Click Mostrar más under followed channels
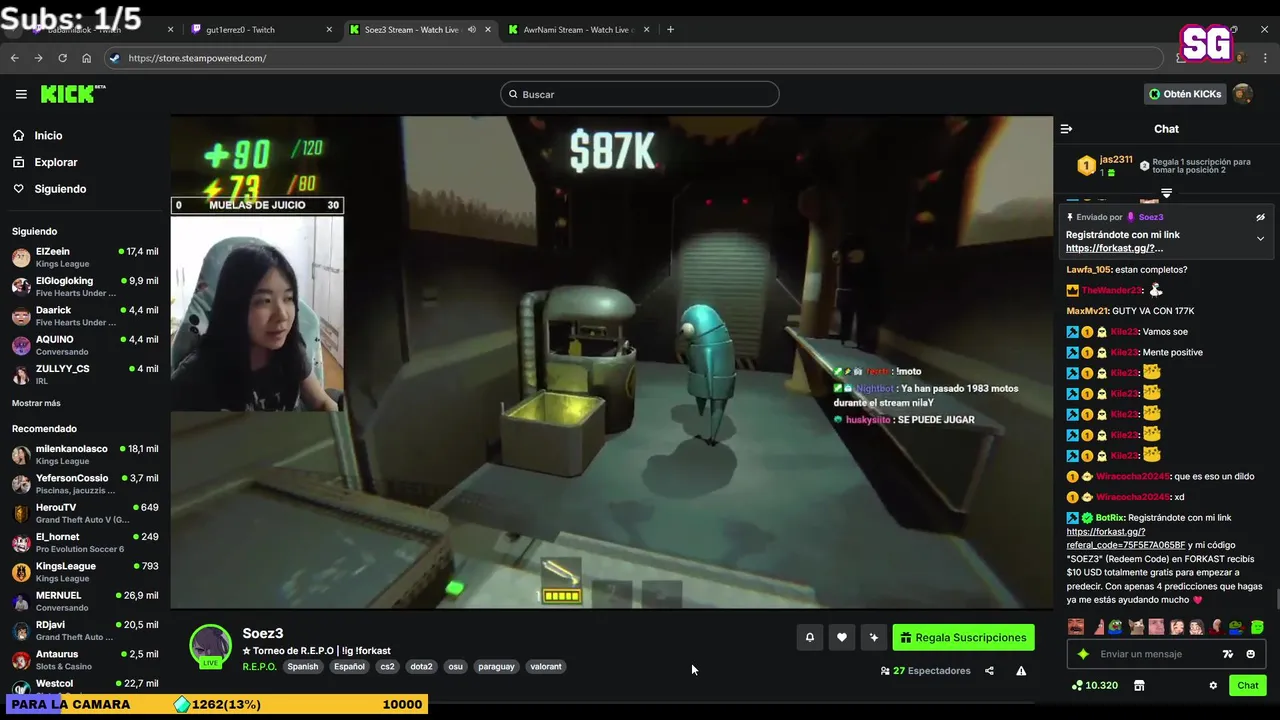Screen dimensions: 1280x720 coord(36,403)
